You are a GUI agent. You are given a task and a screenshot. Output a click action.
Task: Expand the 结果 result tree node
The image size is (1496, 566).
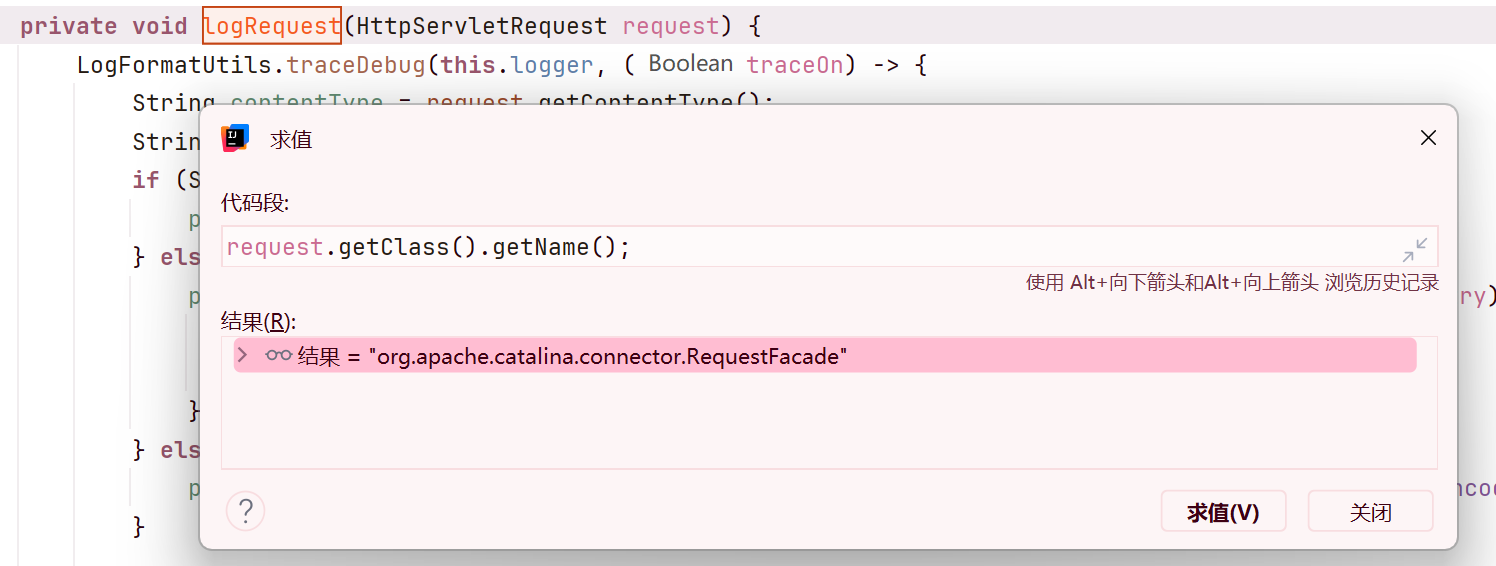242,356
